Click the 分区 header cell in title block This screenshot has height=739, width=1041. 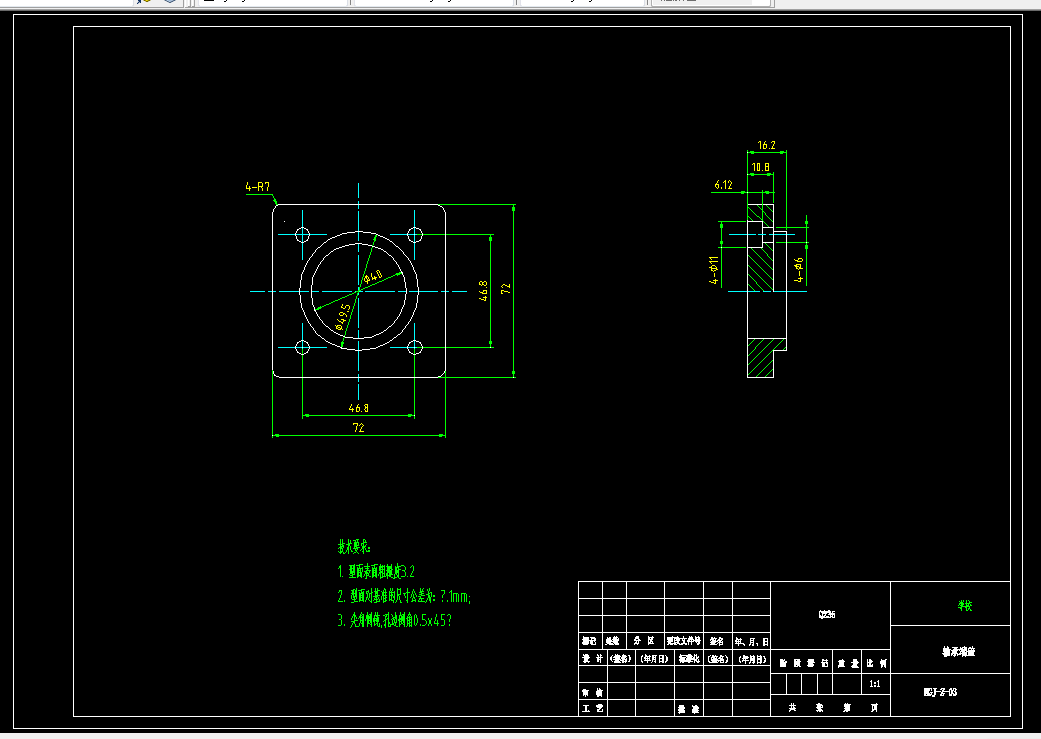[x=645, y=641]
